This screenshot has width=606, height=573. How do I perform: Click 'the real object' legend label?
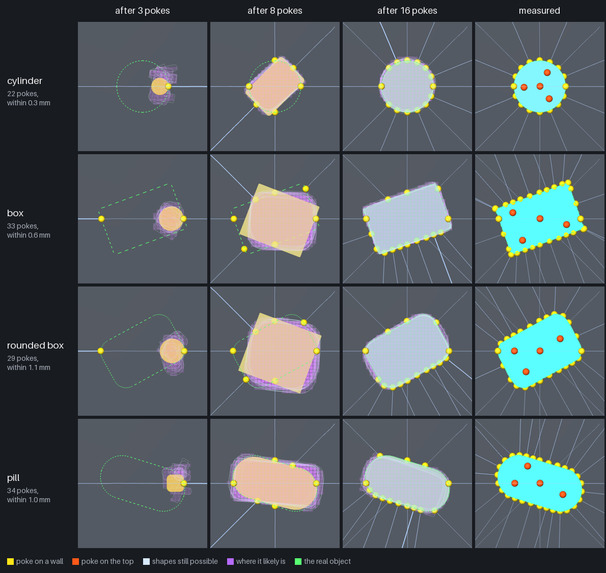point(327,561)
